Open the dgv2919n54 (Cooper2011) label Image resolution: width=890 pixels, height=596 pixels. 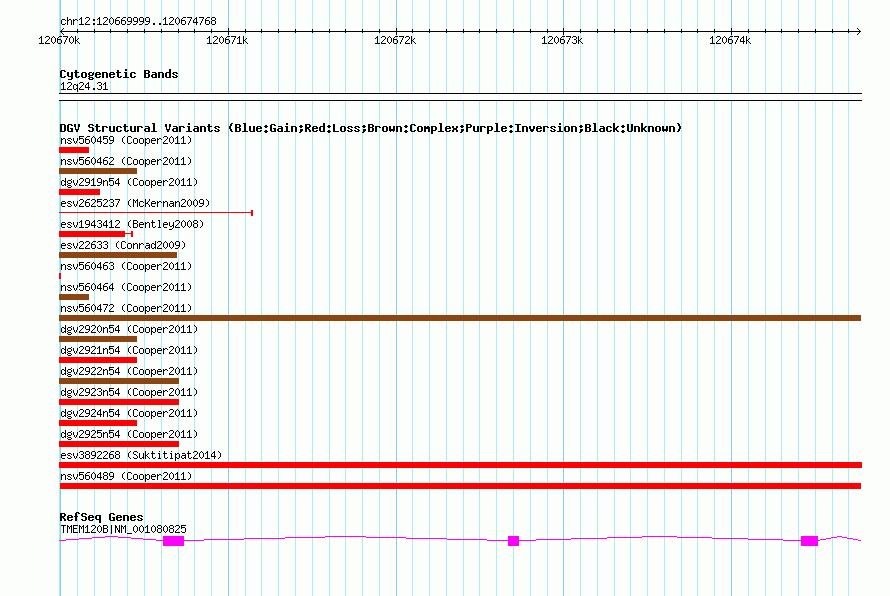coord(129,182)
